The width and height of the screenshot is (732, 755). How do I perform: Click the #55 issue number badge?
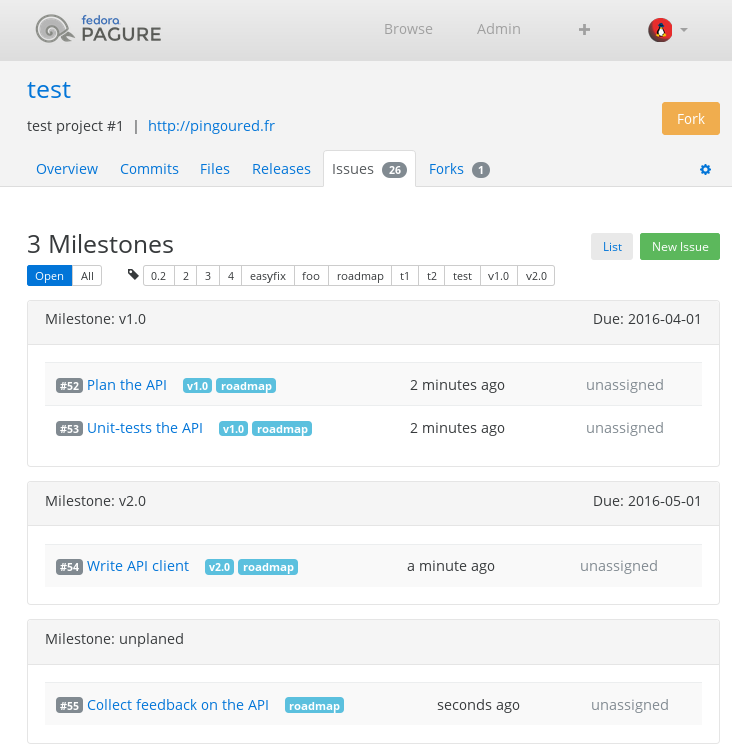[69, 706]
